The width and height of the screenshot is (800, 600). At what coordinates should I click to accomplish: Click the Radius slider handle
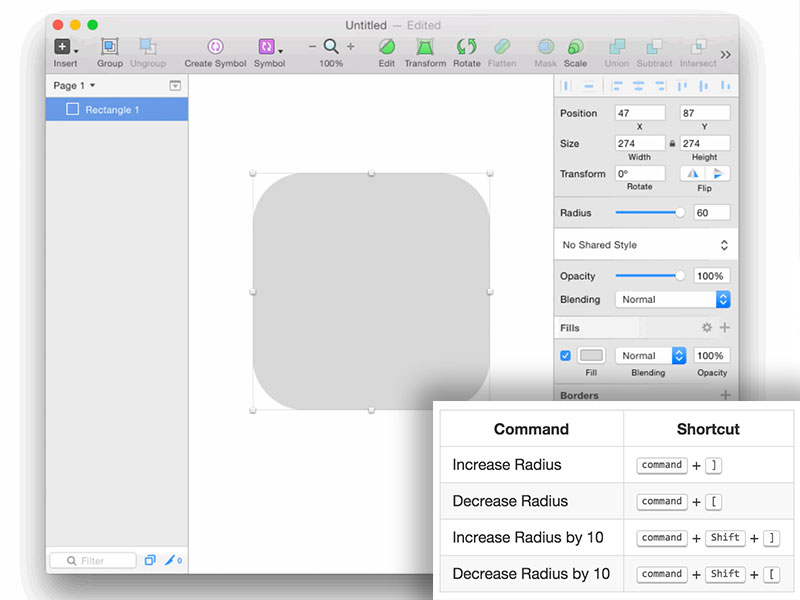click(x=680, y=212)
